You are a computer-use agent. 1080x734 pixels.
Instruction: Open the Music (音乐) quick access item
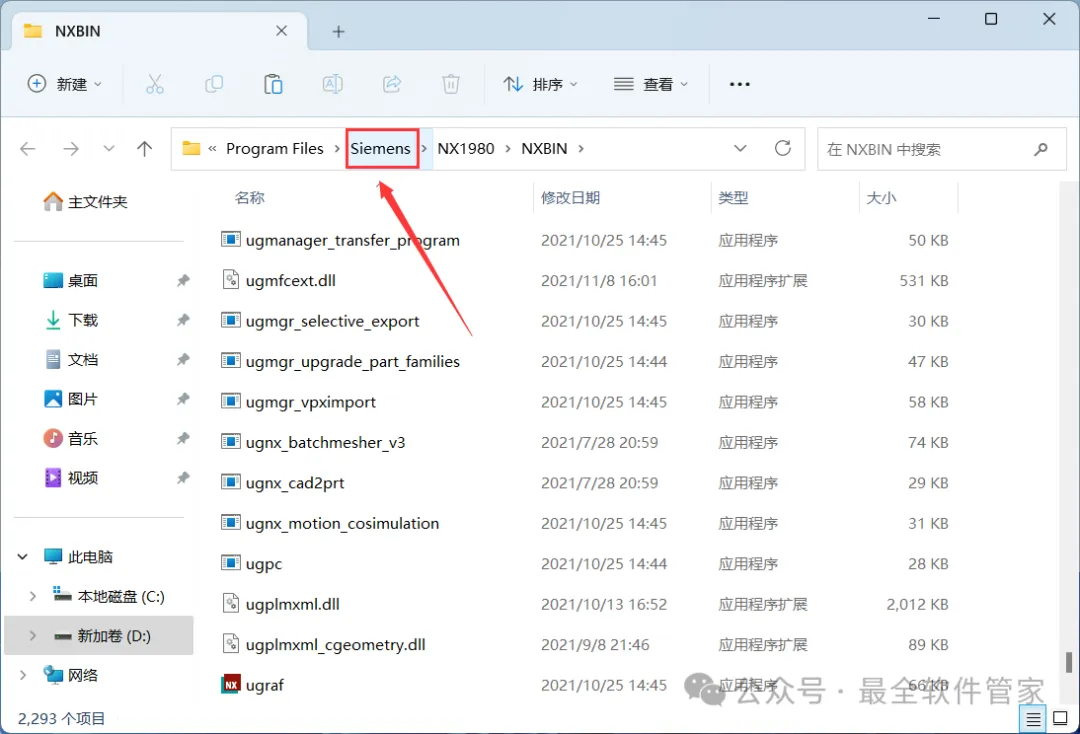(x=83, y=438)
